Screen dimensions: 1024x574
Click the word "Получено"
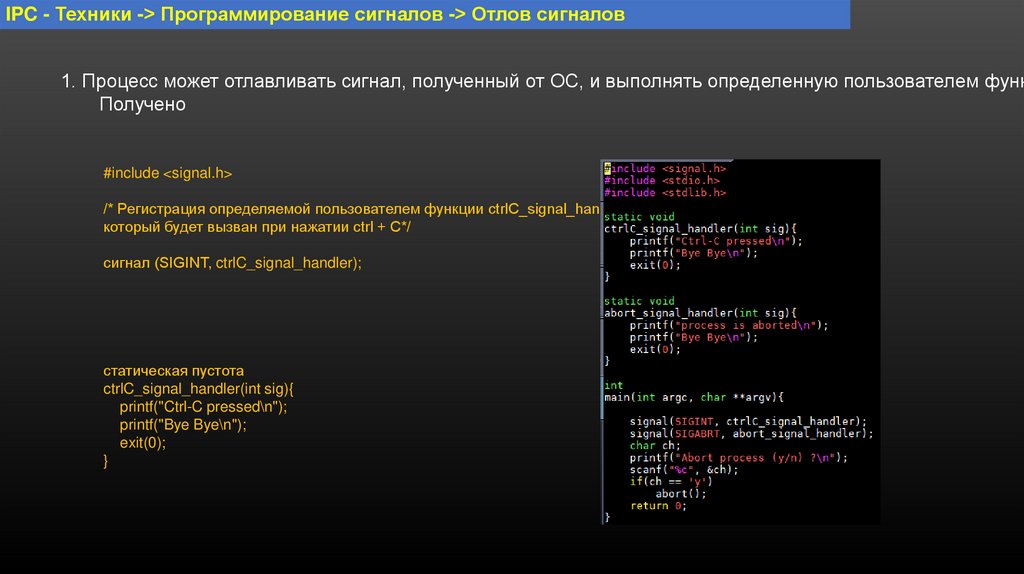pos(142,104)
